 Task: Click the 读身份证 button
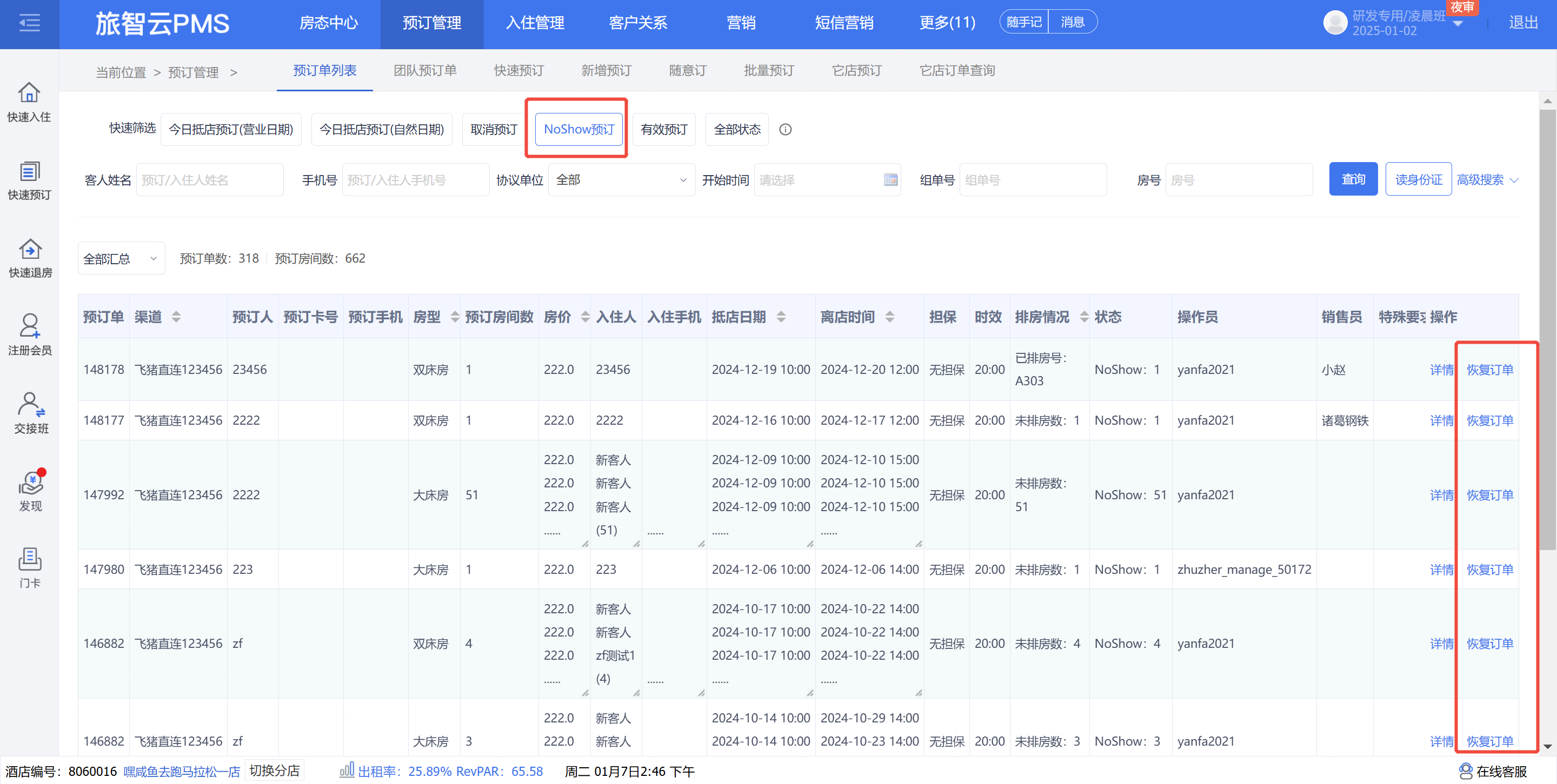[1419, 179]
